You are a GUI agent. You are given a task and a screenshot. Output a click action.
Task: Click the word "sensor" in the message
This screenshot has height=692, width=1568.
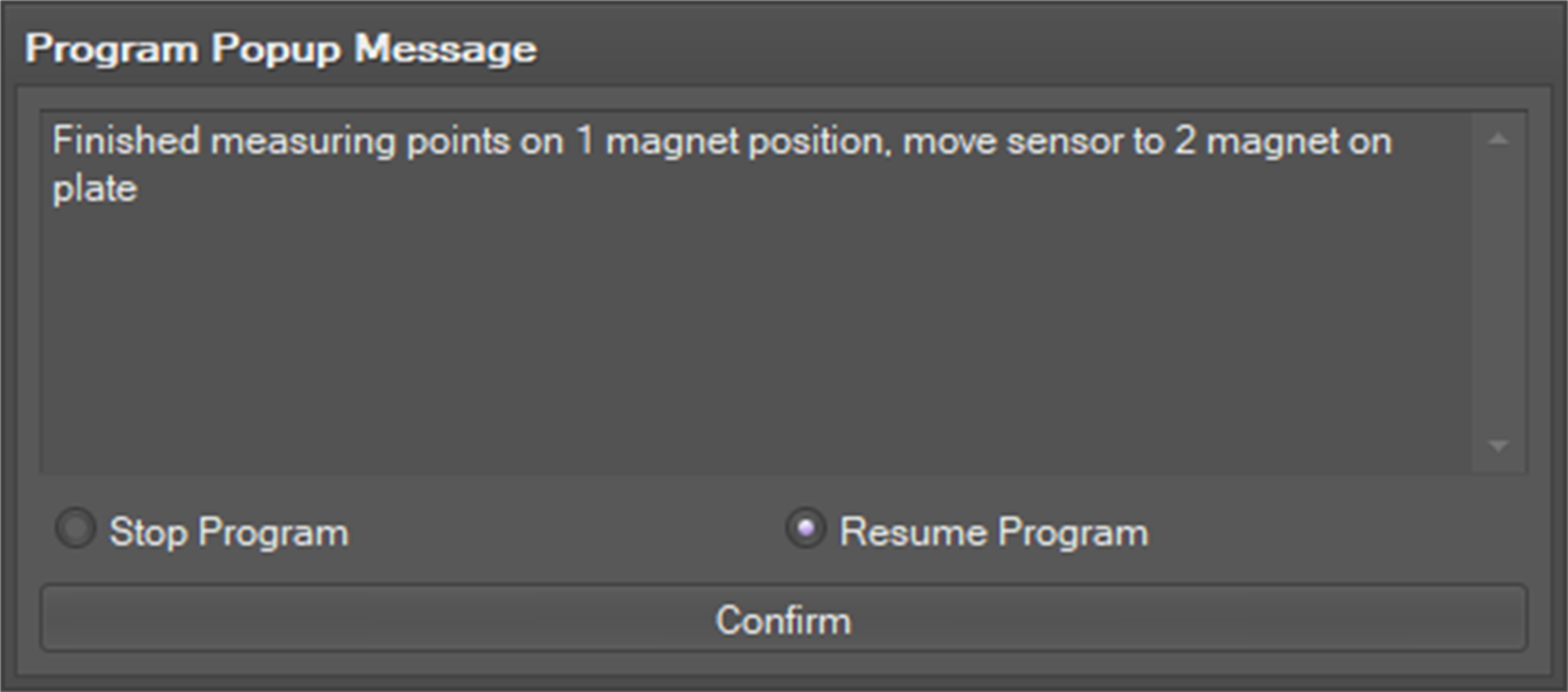point(1065,142)
